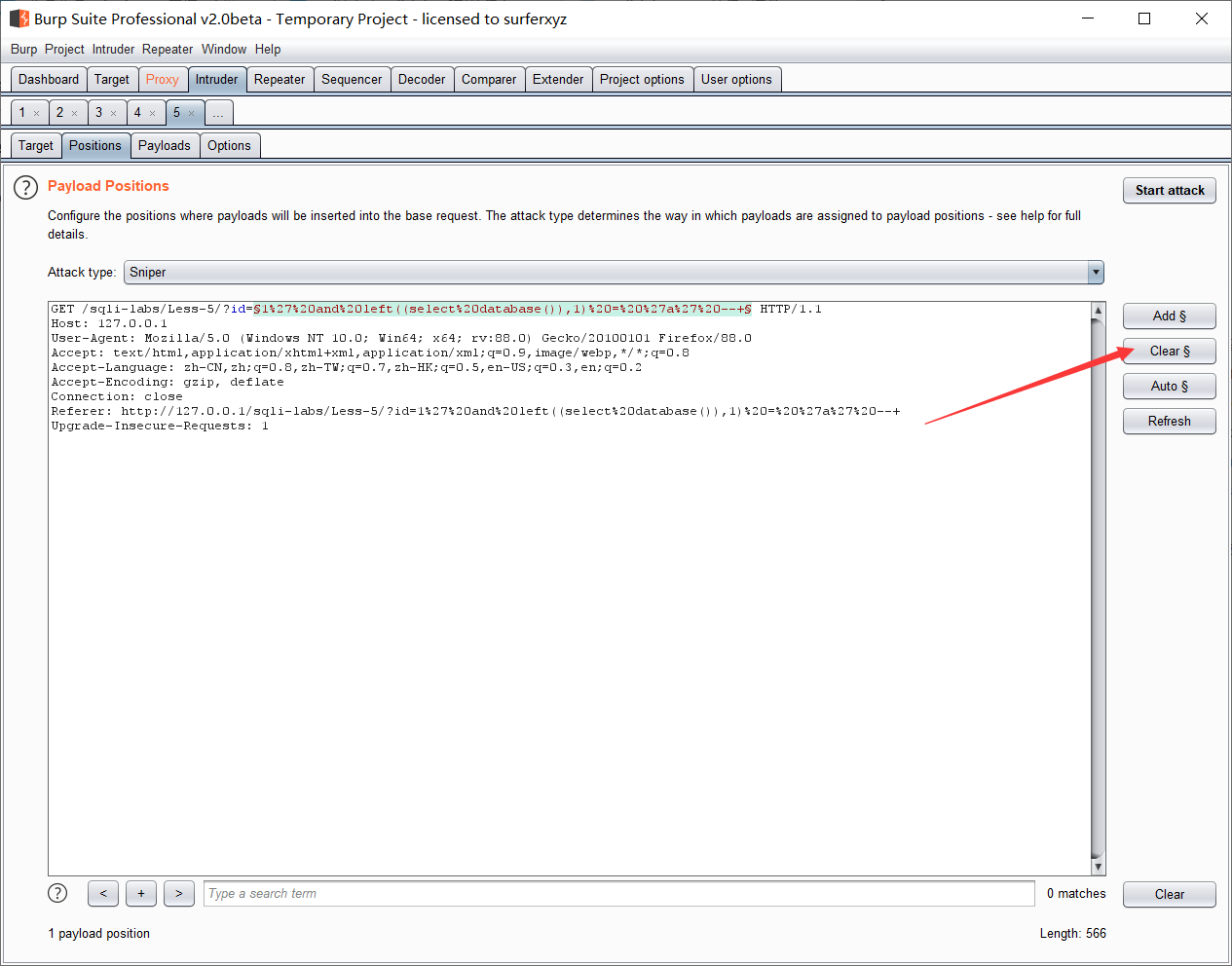Click the search help question icon
The height and width of the screenshot is (966, 1232).
point(58,893)
